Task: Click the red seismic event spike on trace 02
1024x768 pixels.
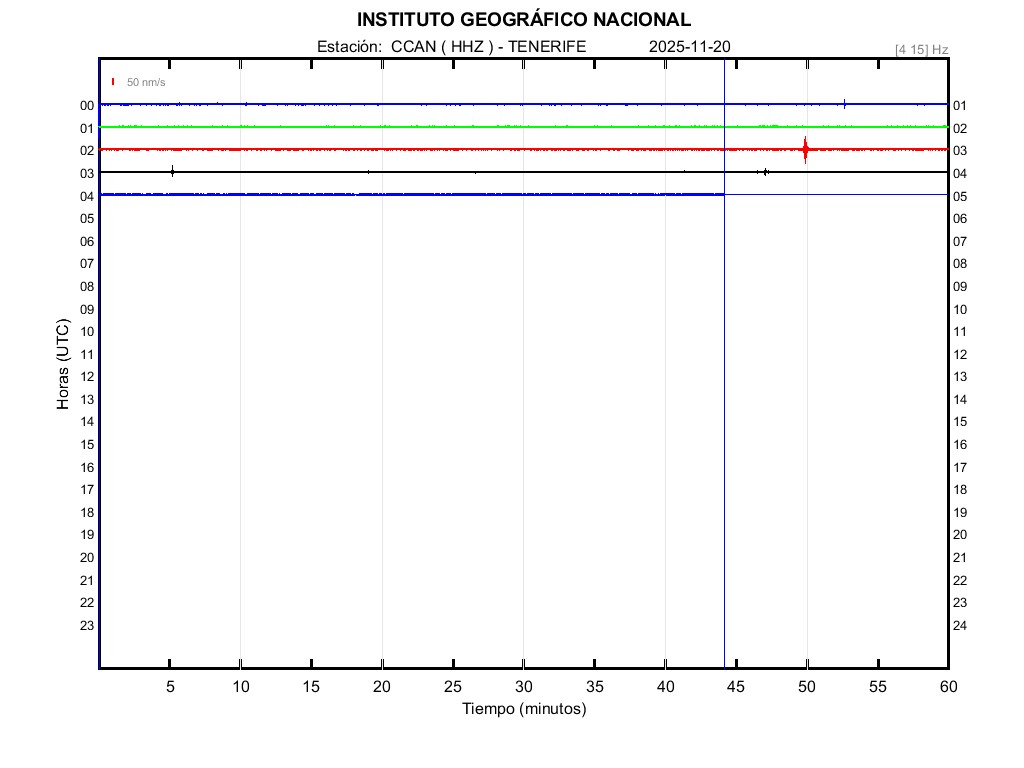Action: coord(805,150)
